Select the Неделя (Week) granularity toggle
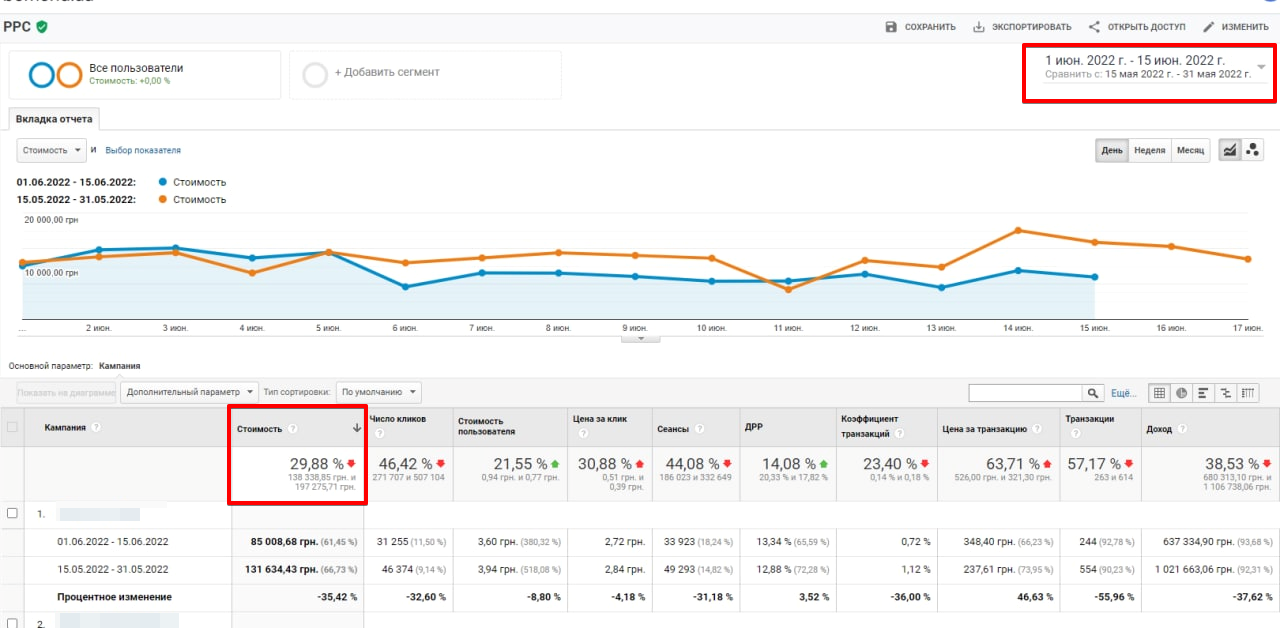 pyautogui.click(x=1150, y=150)
